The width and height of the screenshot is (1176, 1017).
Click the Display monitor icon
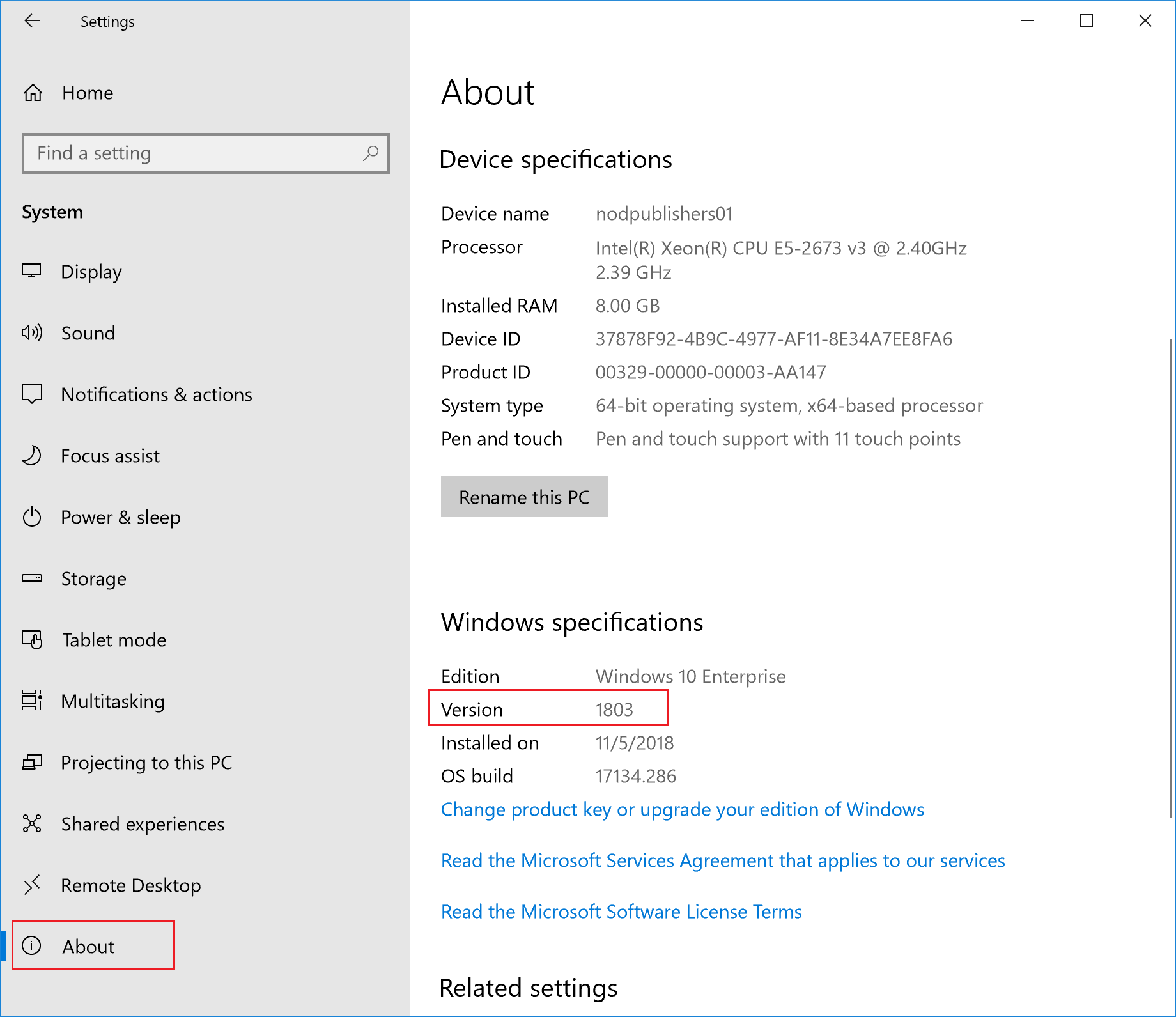pos(32,271)
